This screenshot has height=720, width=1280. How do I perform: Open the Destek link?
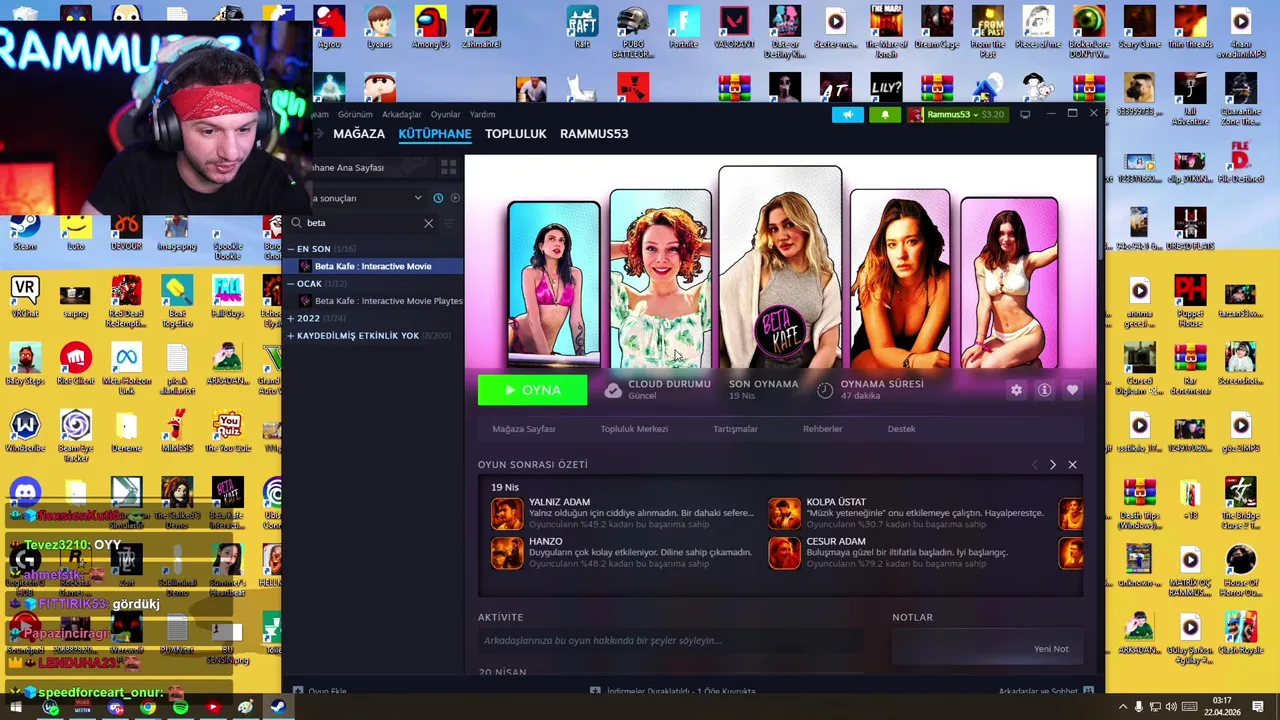coord(901,429)
